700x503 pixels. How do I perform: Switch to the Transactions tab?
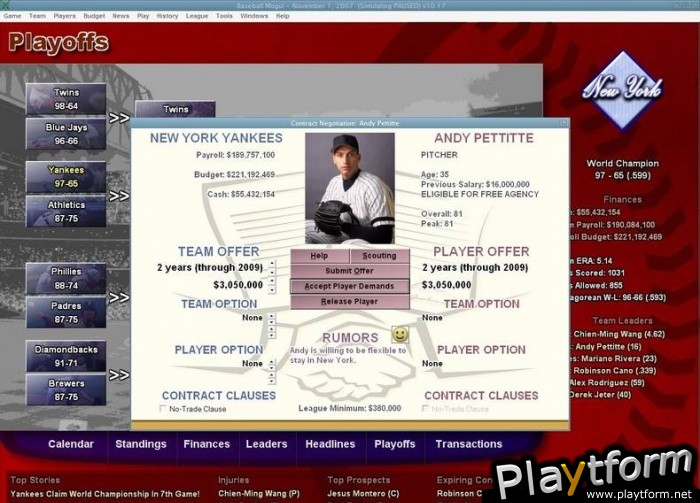coord(469,444)
